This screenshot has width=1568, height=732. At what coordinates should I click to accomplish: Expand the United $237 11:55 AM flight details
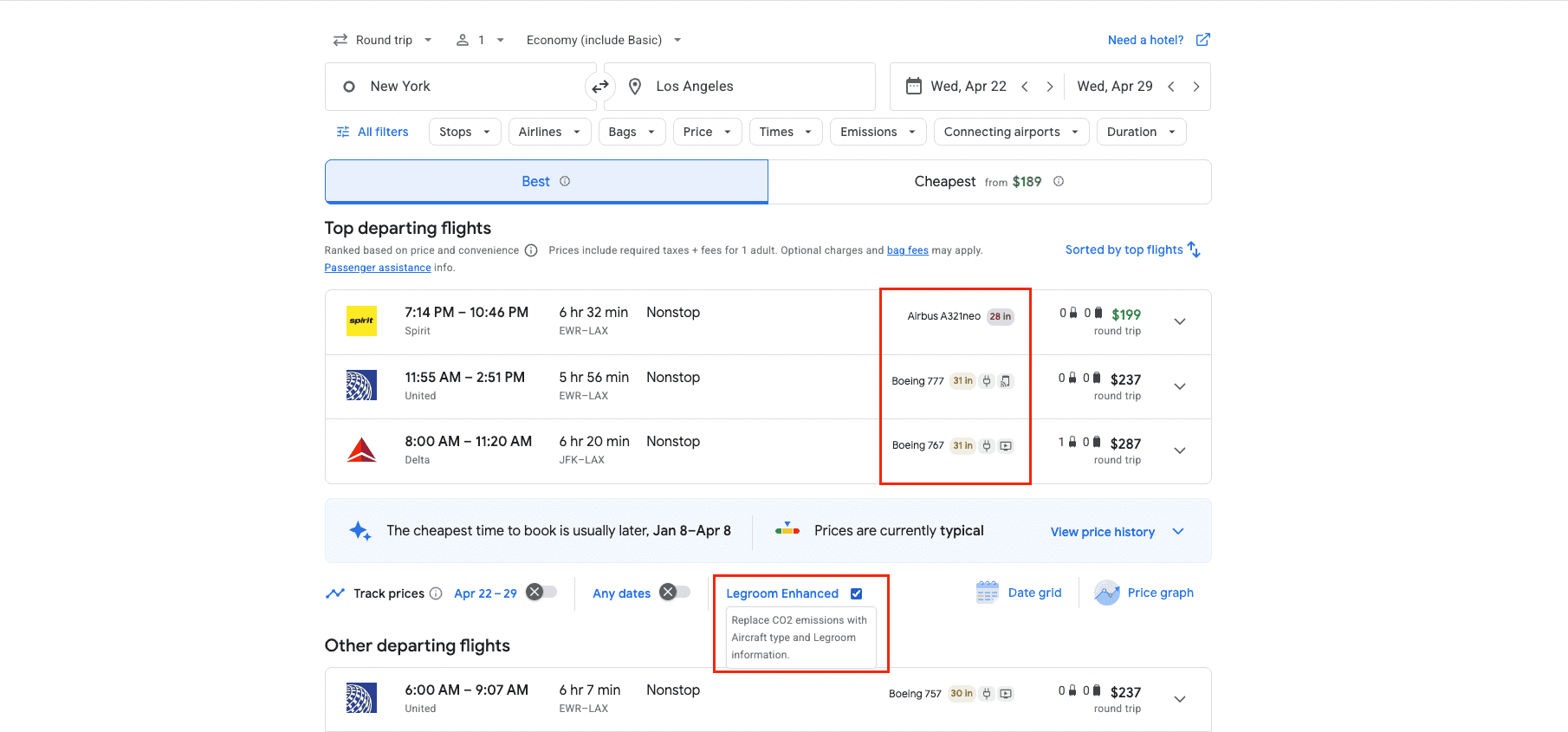coord(1180,386)
